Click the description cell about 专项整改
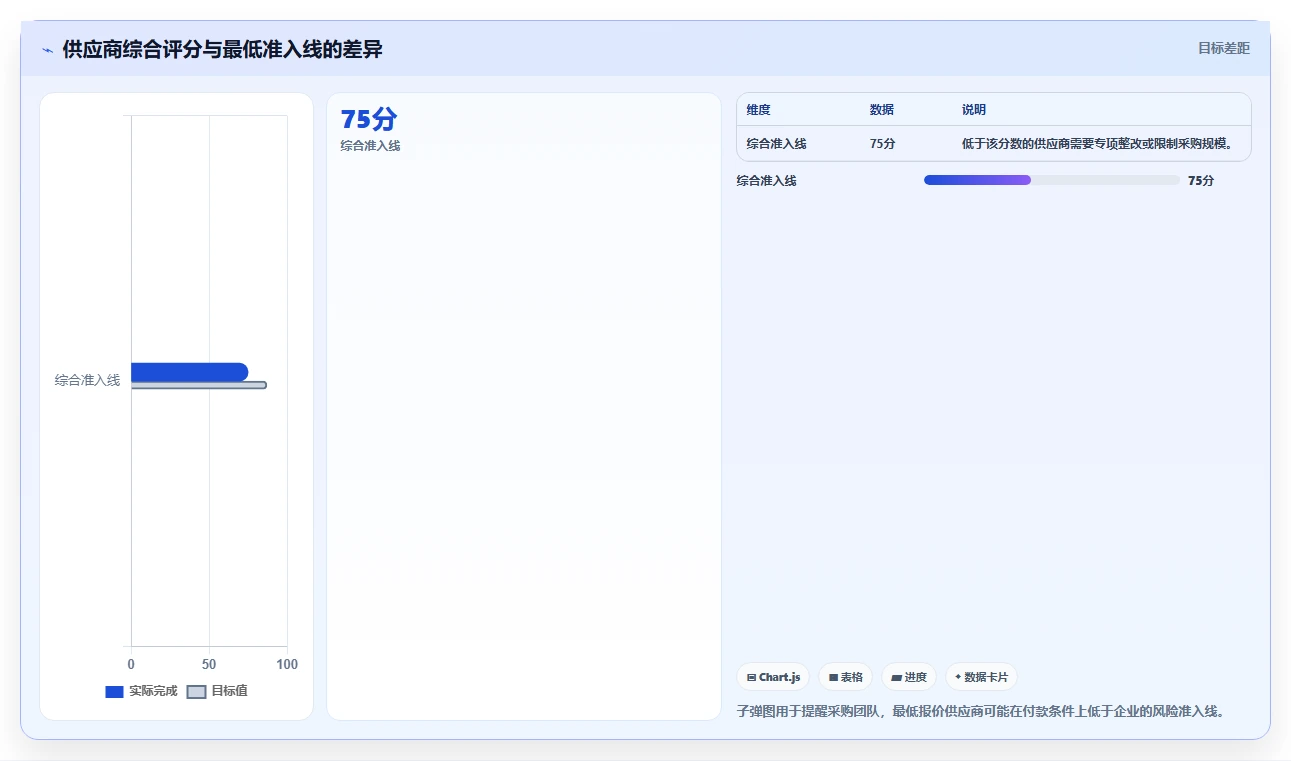The image size is (1291, 761). (1097, 144)
